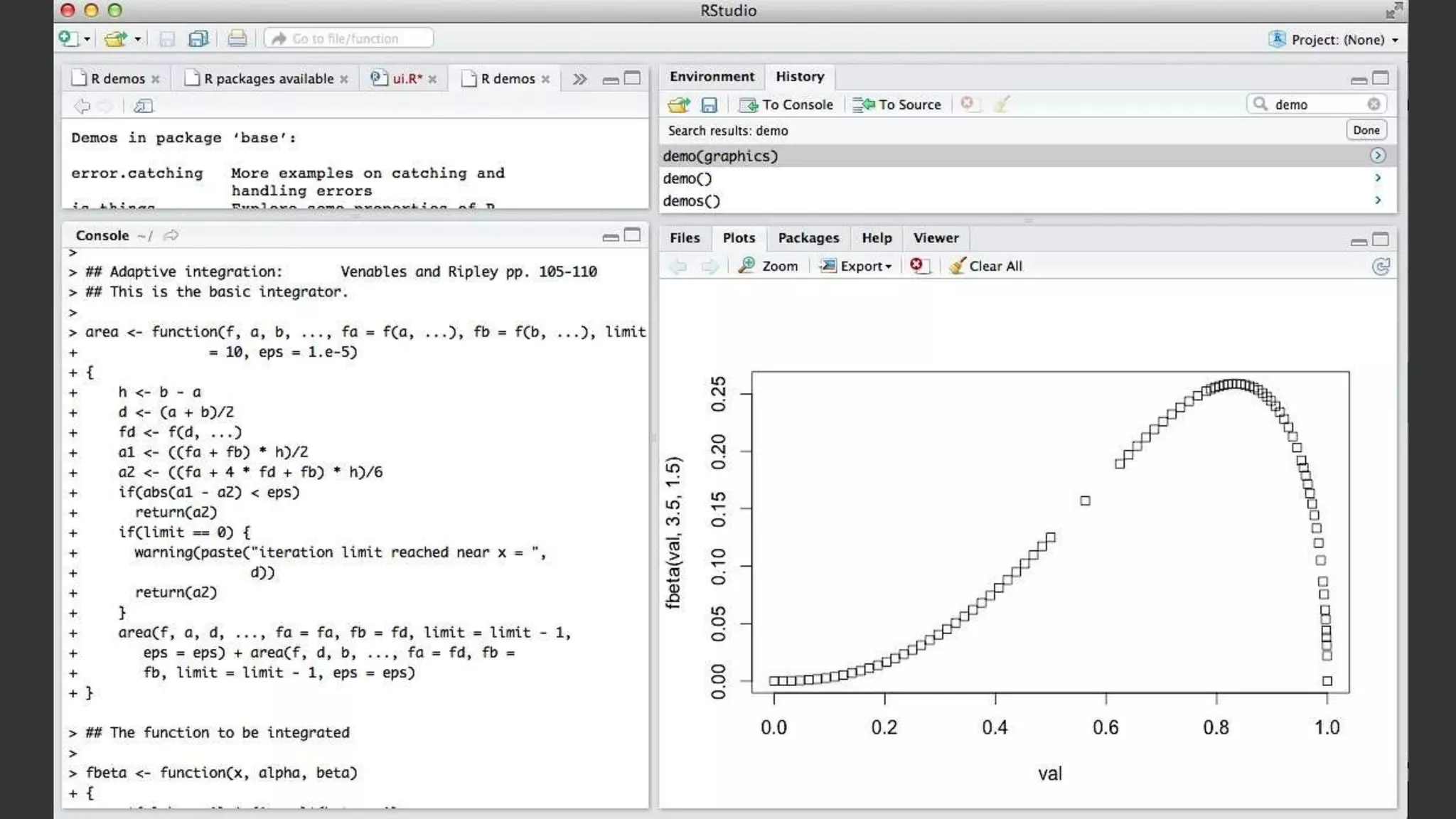Viewport: 1456px width, 819px height.
Task: Clear the demo search field text
Action: pos(1374,105)
